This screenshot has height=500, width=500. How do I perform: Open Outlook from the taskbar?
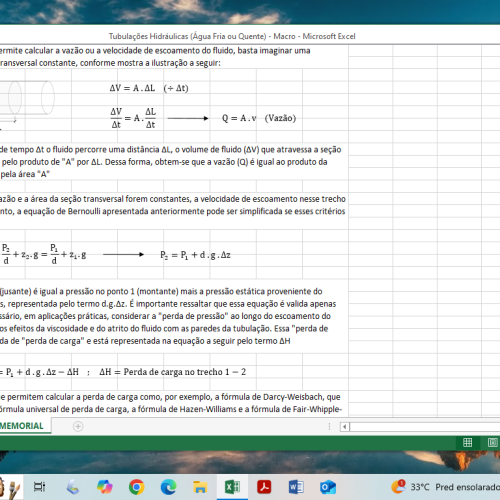[328, 487]
